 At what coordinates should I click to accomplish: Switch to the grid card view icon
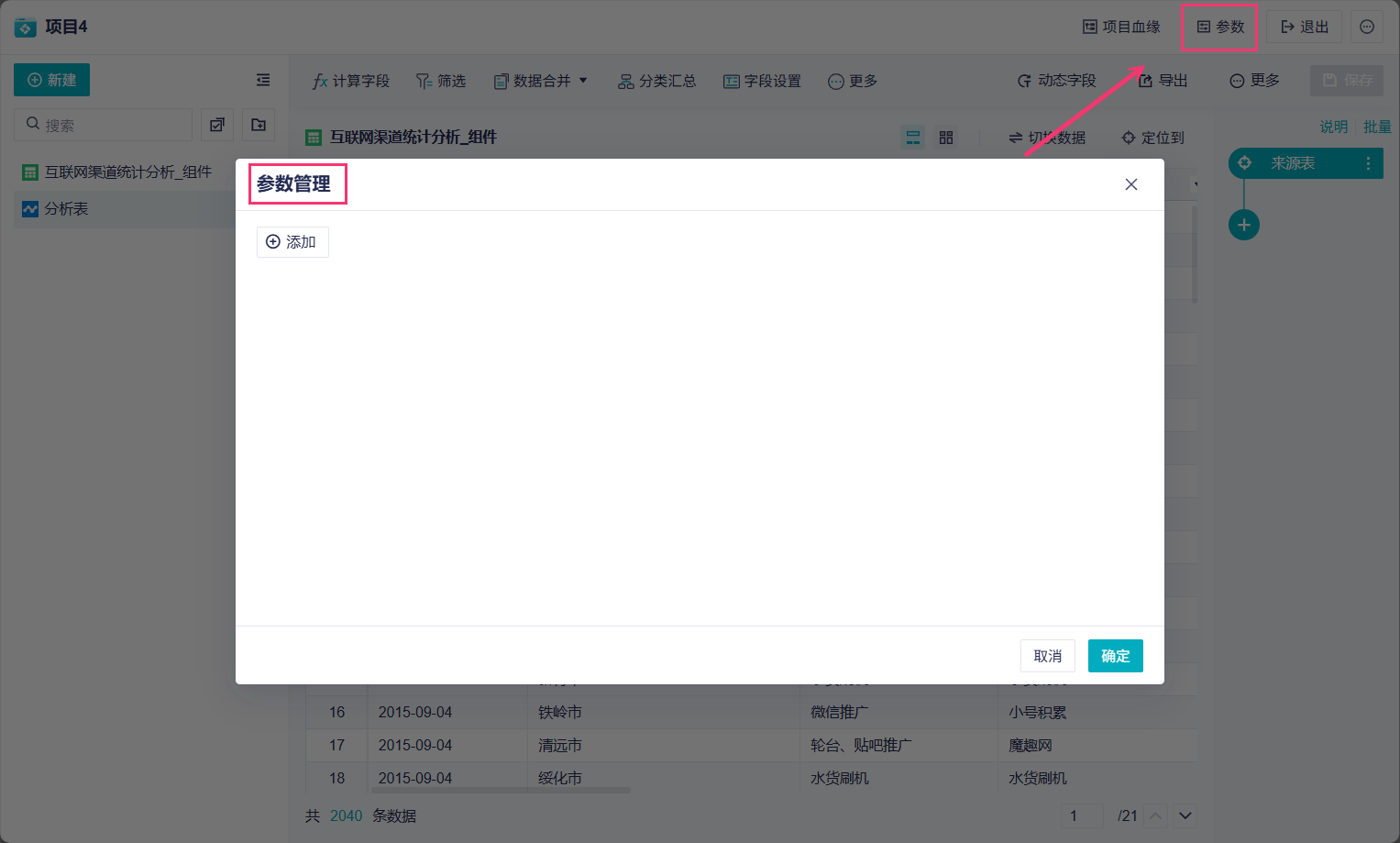[946, 138]
